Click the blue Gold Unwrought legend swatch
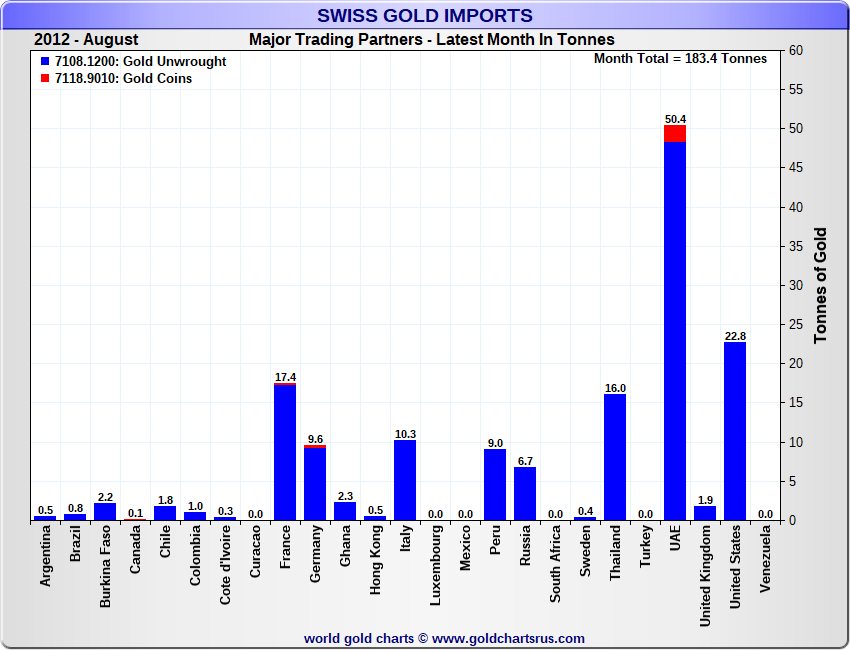 tap(45, 62)
